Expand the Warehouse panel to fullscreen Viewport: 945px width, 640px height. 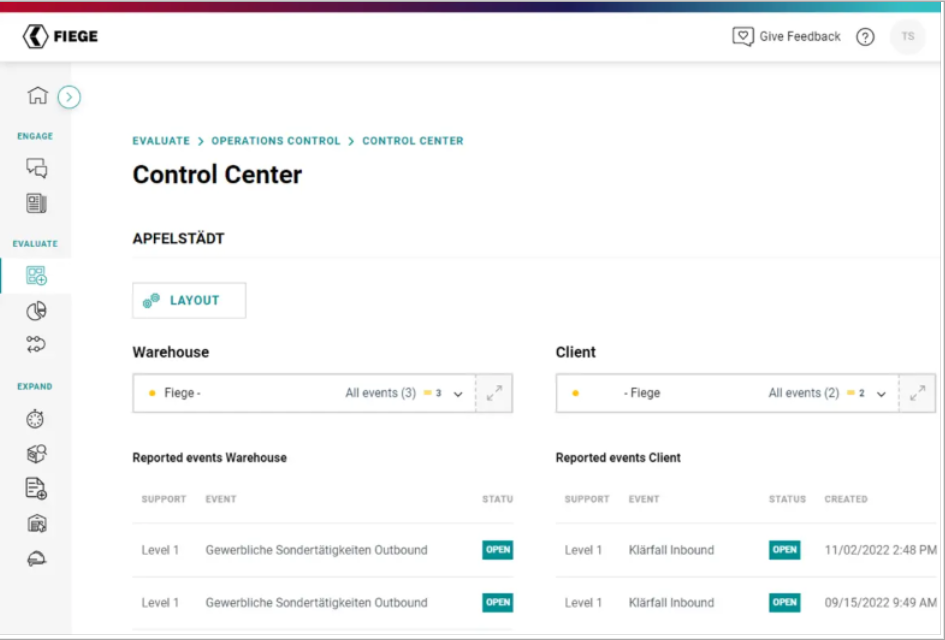(x=494, y=394)
